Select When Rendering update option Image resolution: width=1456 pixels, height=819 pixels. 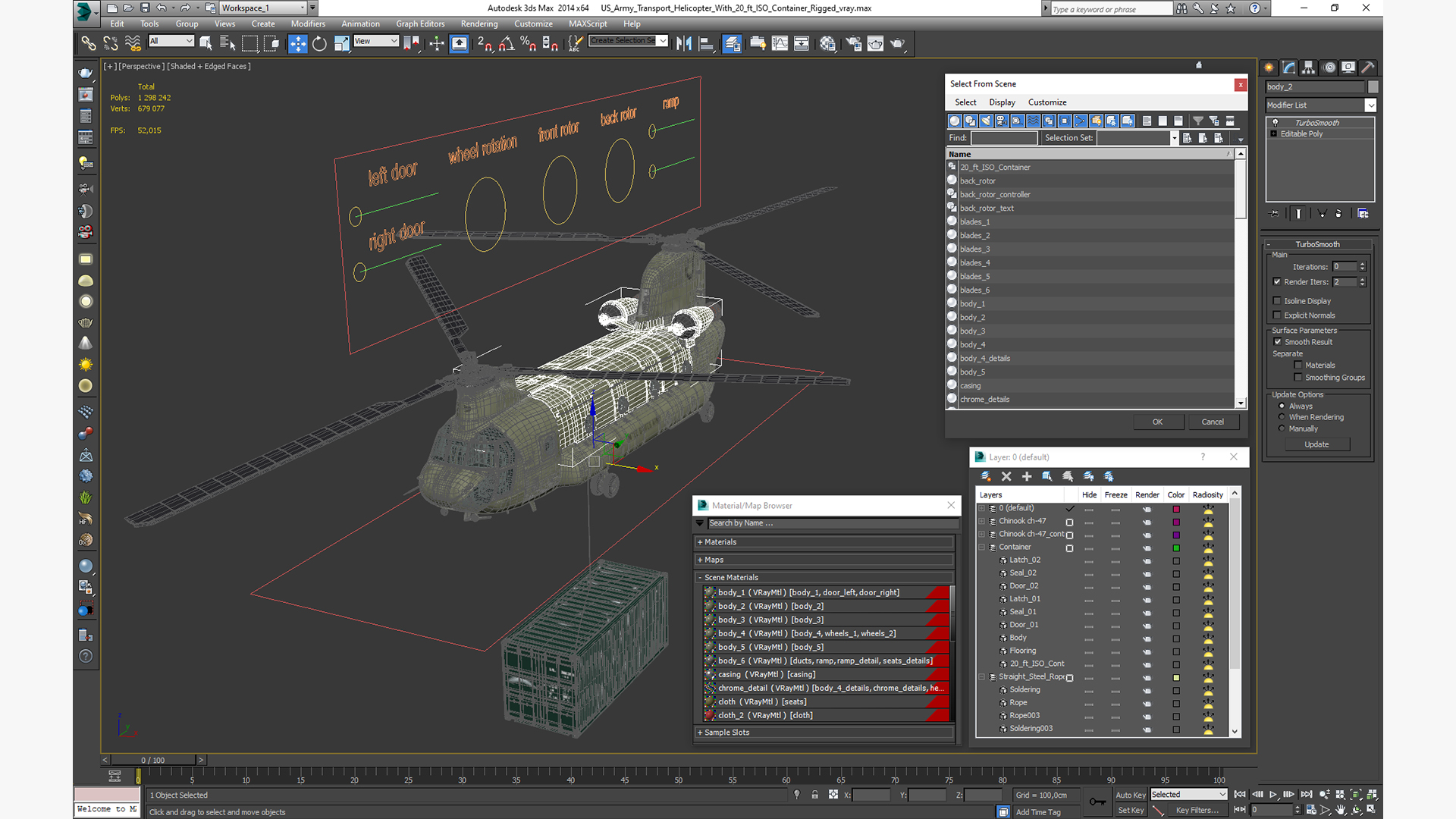coord(1282,417)
